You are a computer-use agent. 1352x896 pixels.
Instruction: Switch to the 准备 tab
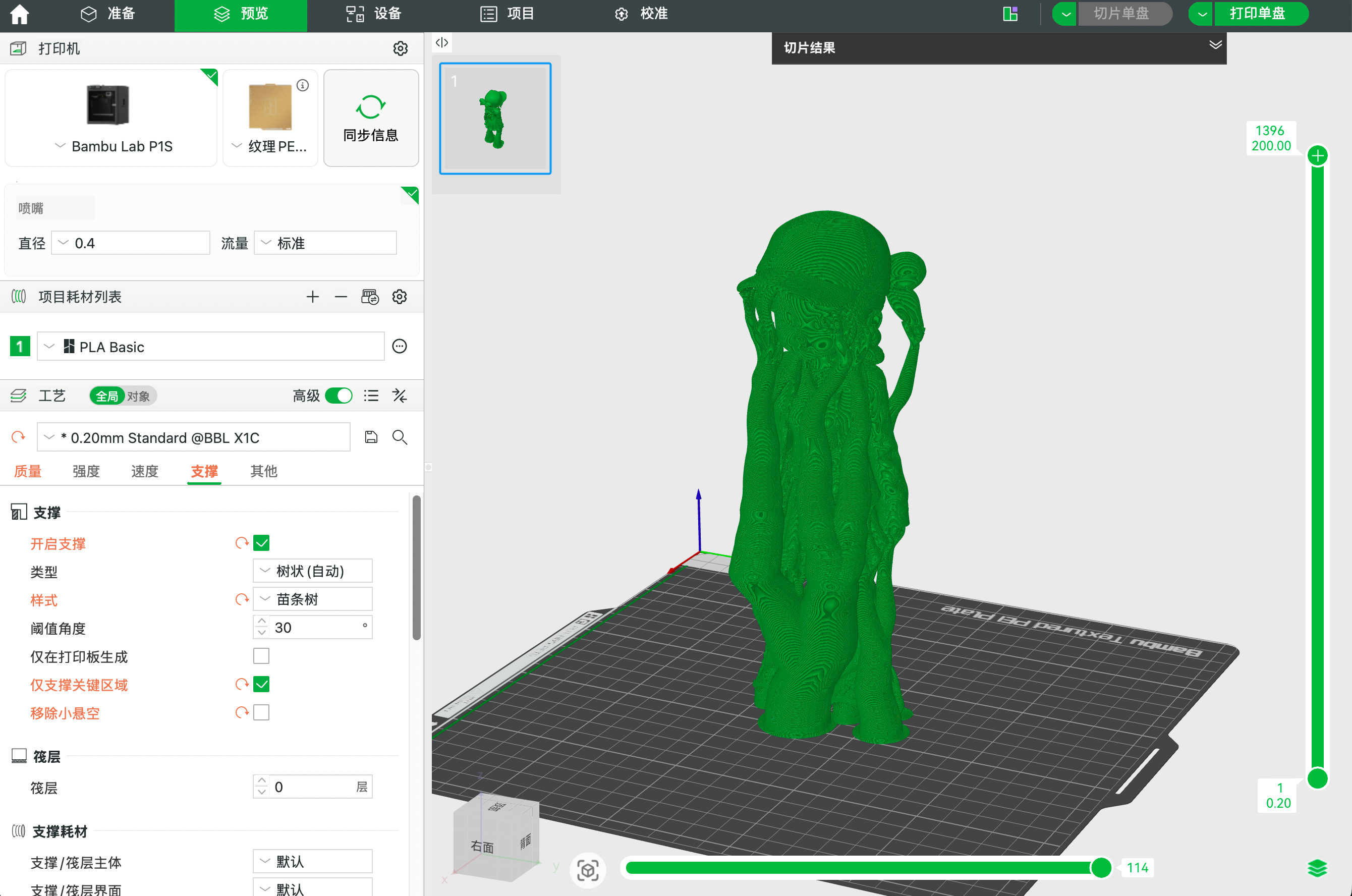pyautogui.click(x=107, y=14)
